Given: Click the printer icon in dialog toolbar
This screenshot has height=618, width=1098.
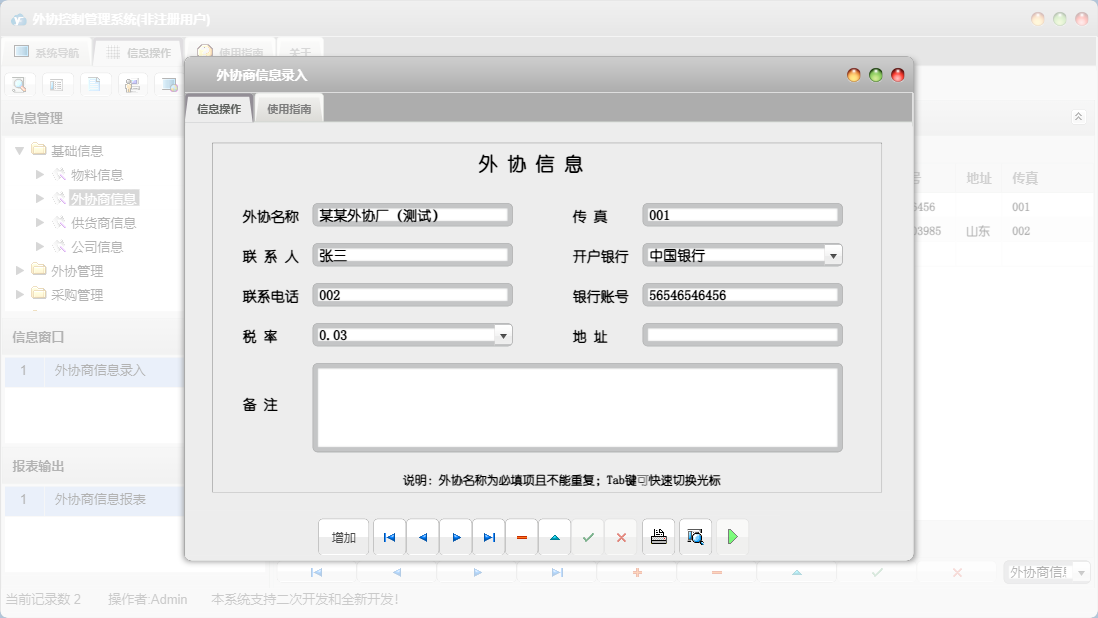Looking at the screenshot, I should [x=658, y=538].
